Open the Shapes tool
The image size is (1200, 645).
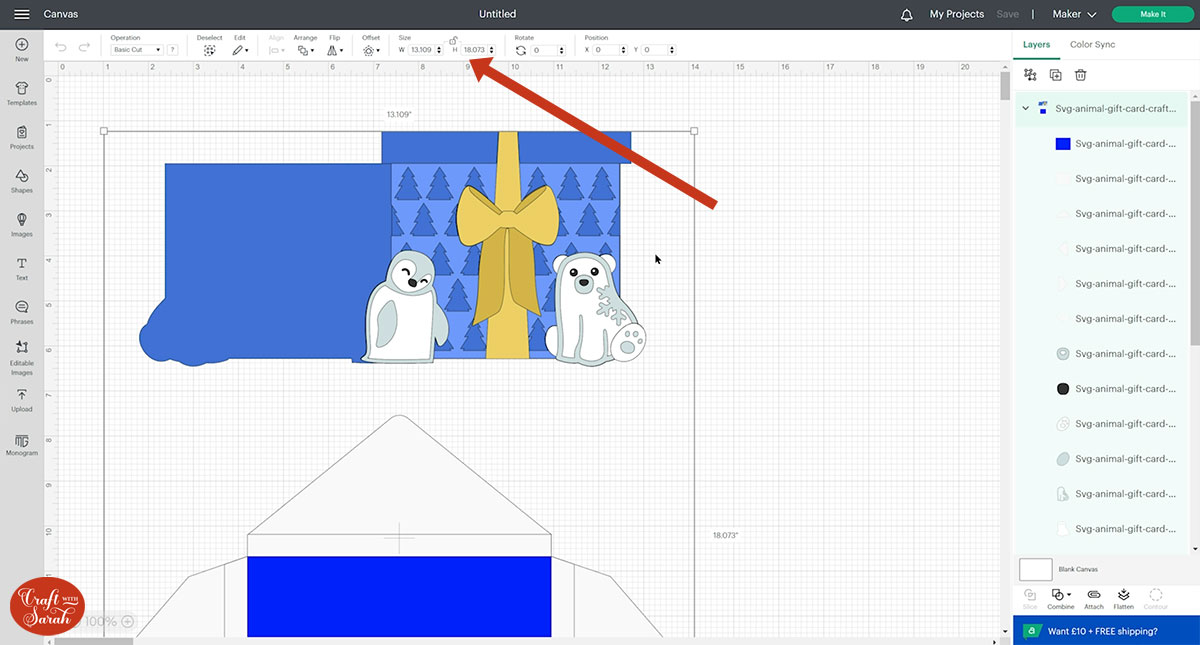point(21,180)
